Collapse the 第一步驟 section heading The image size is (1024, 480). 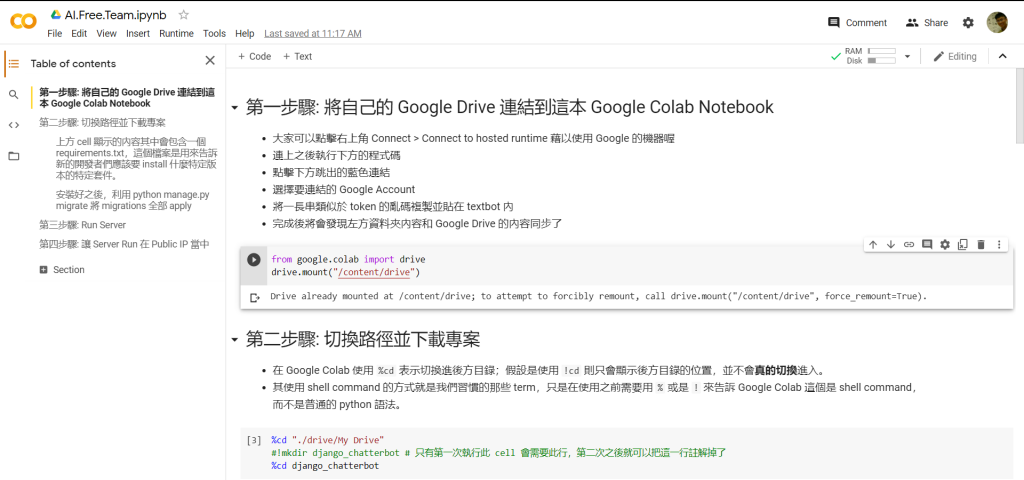[x=234, y=107]
